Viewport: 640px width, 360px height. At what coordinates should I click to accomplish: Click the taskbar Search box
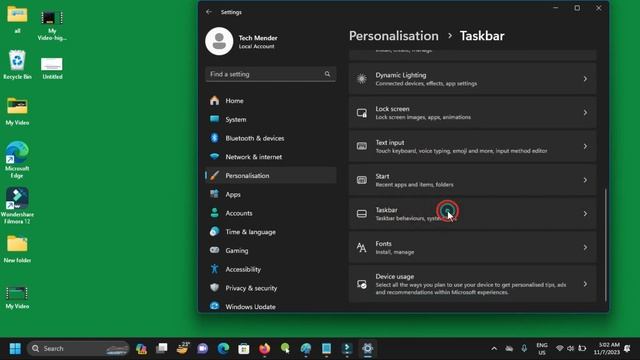(x=78, y=349)
